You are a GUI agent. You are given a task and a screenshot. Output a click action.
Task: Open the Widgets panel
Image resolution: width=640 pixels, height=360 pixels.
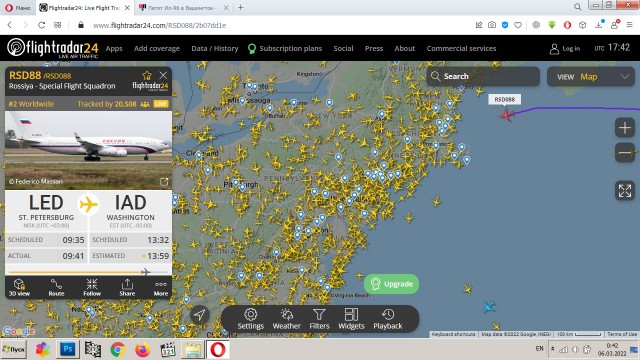tap(351, 319)
